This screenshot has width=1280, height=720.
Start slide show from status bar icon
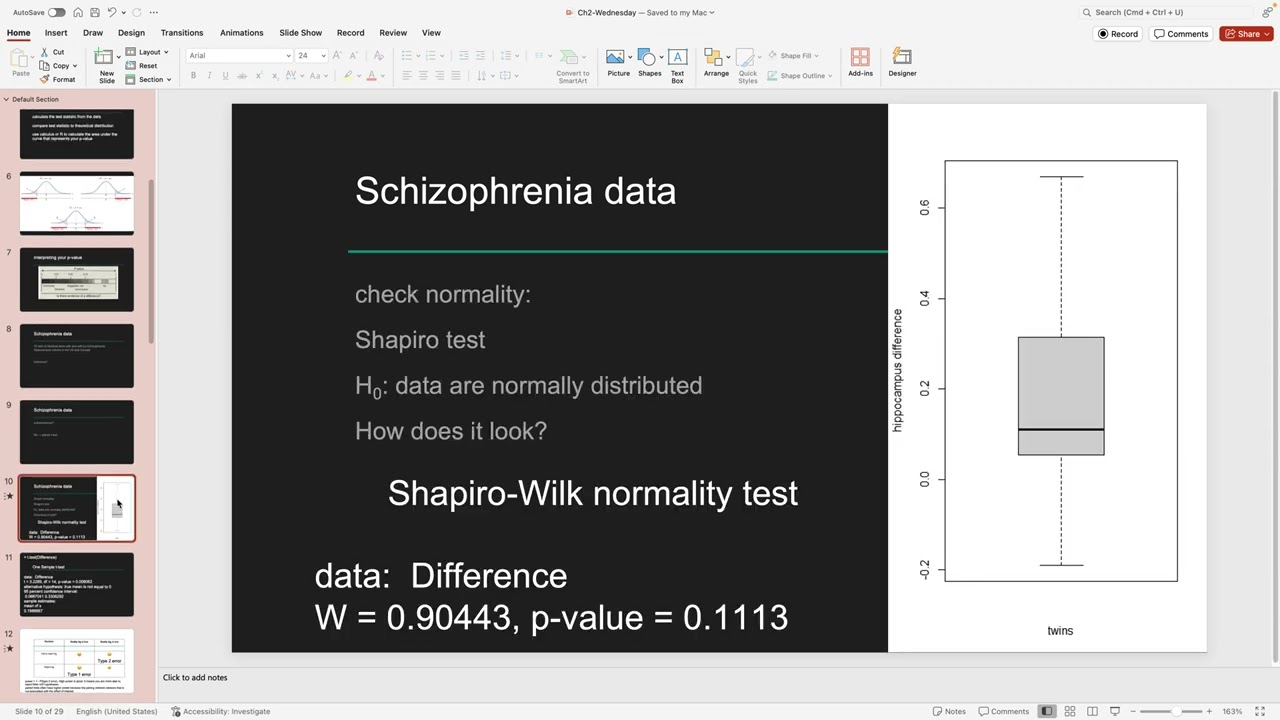[x=1115, y=711]
